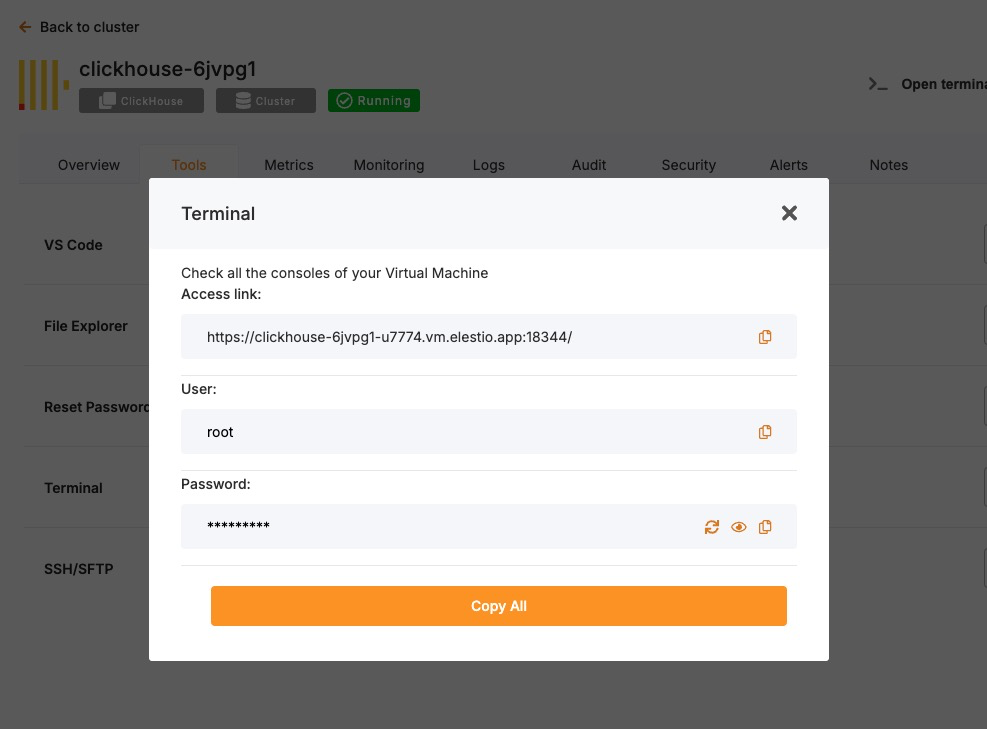Switch to the Overview tab
The height and width of the screenshot is (729, 987).
coord(89,165)
